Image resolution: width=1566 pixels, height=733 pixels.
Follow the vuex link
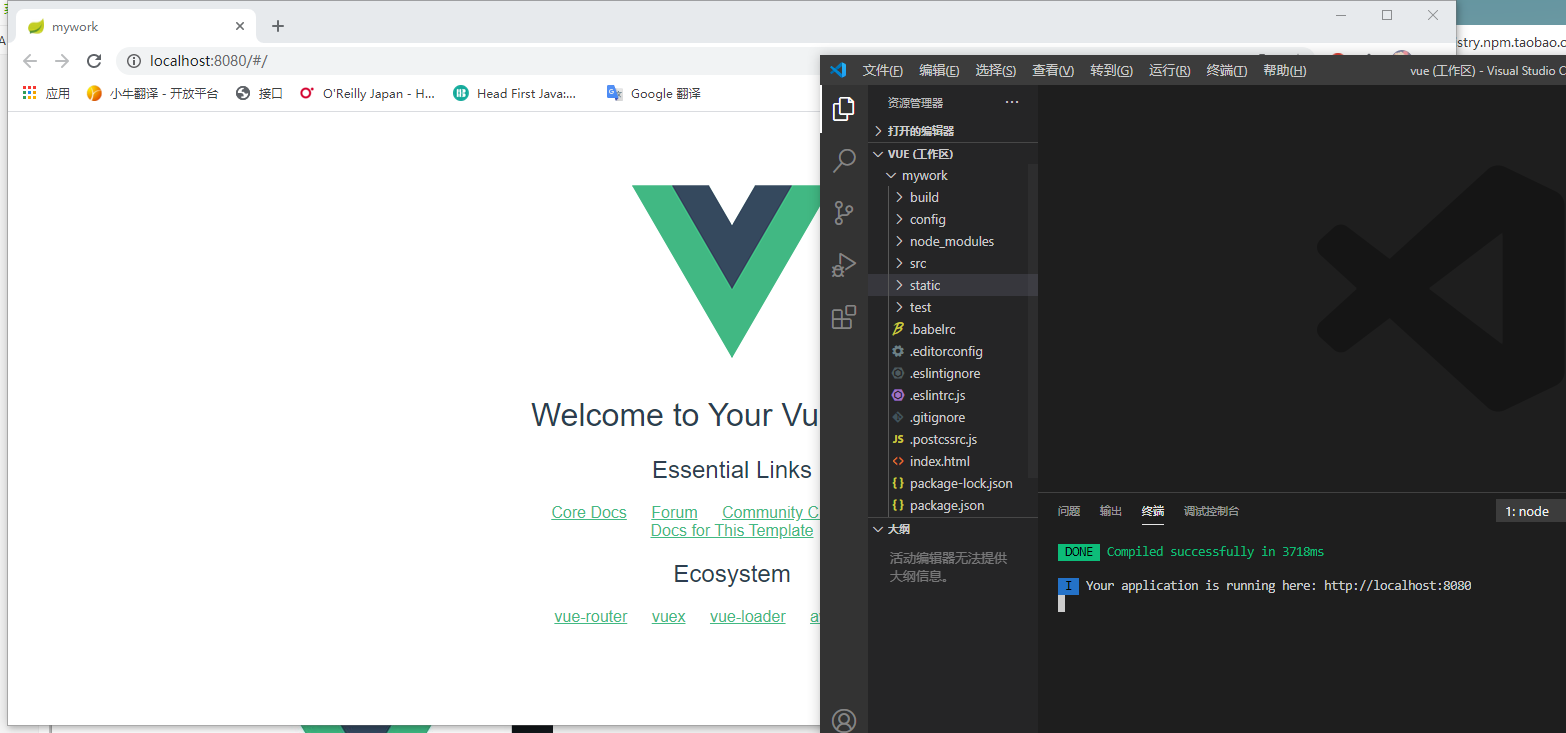[669, 617]
